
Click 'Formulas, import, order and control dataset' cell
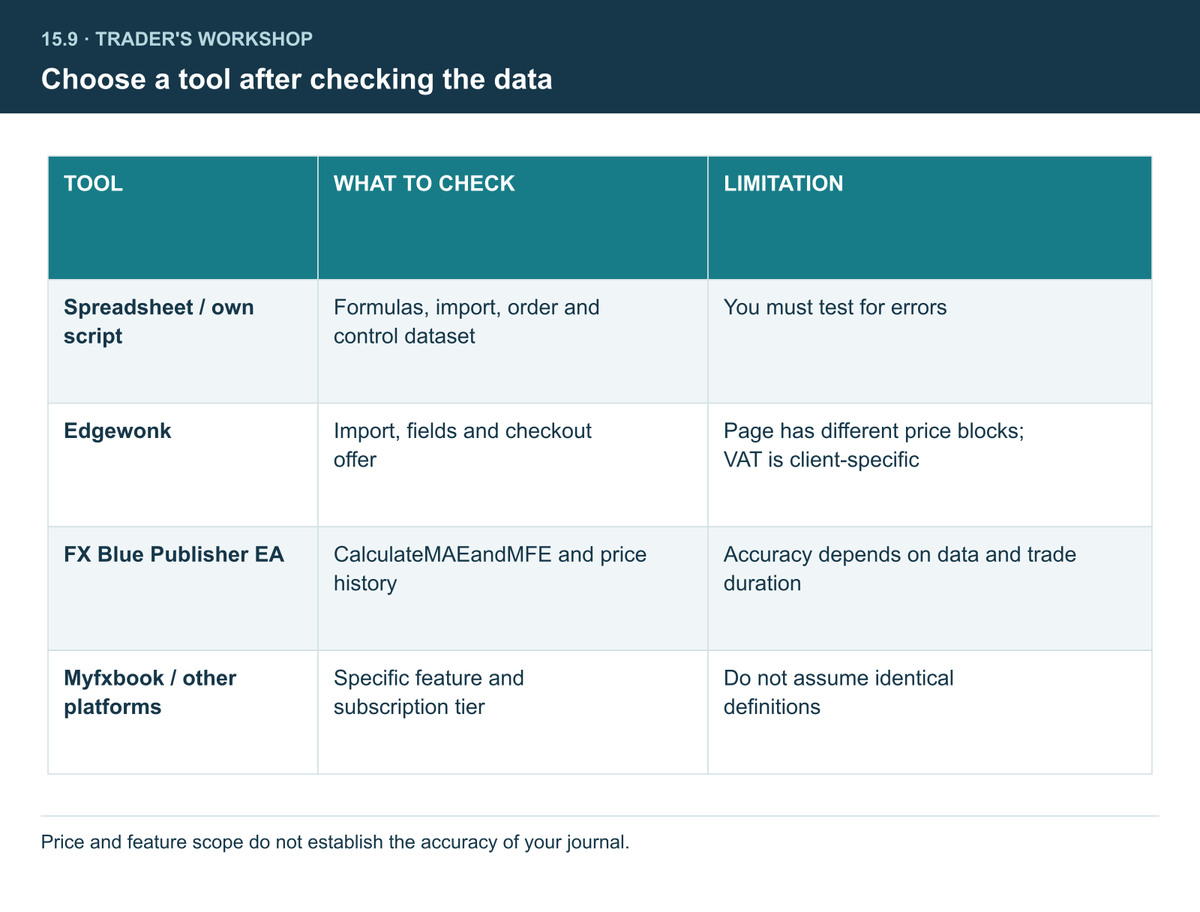point(513,341)
